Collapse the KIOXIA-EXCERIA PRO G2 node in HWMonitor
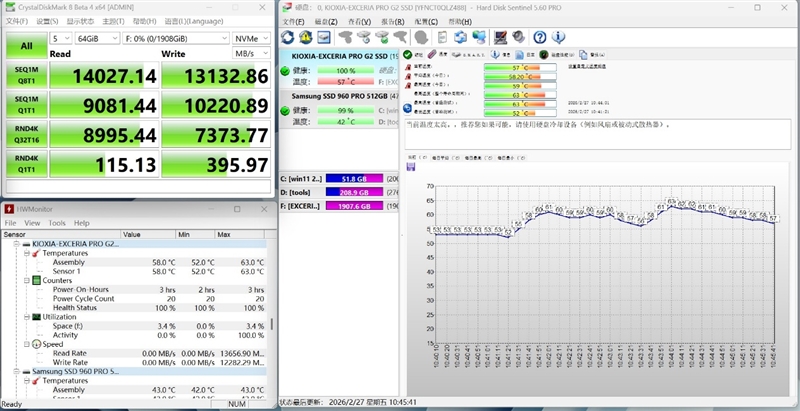Viewport: 800px width, 411px height. pos(16,244)
